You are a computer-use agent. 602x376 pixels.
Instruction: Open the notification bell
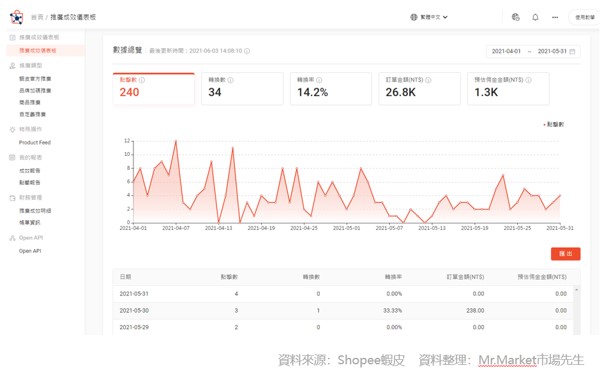(535, 17)
